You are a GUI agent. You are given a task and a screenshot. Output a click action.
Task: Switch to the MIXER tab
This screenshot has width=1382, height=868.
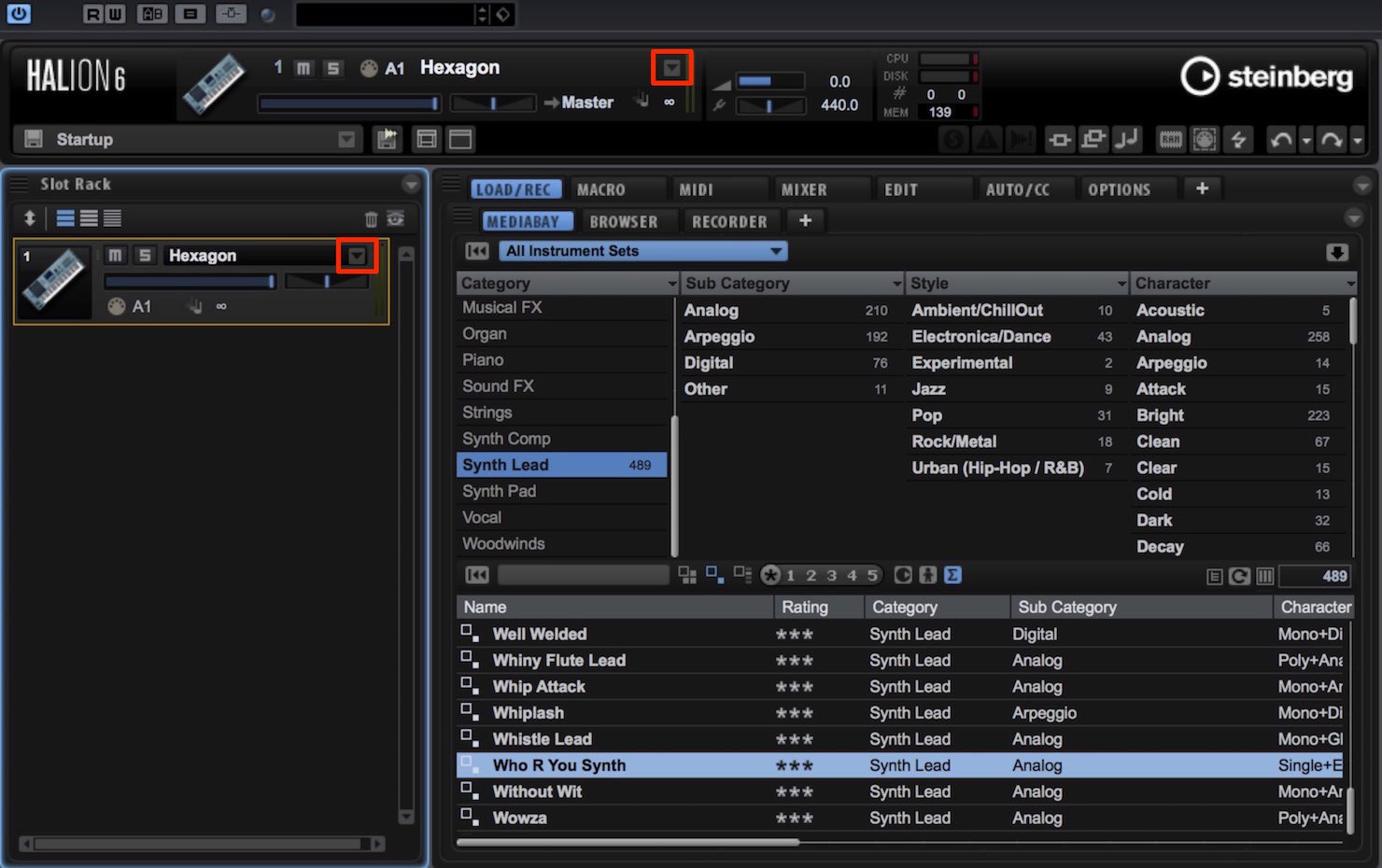pyautogui.click(x=804, y=189)
